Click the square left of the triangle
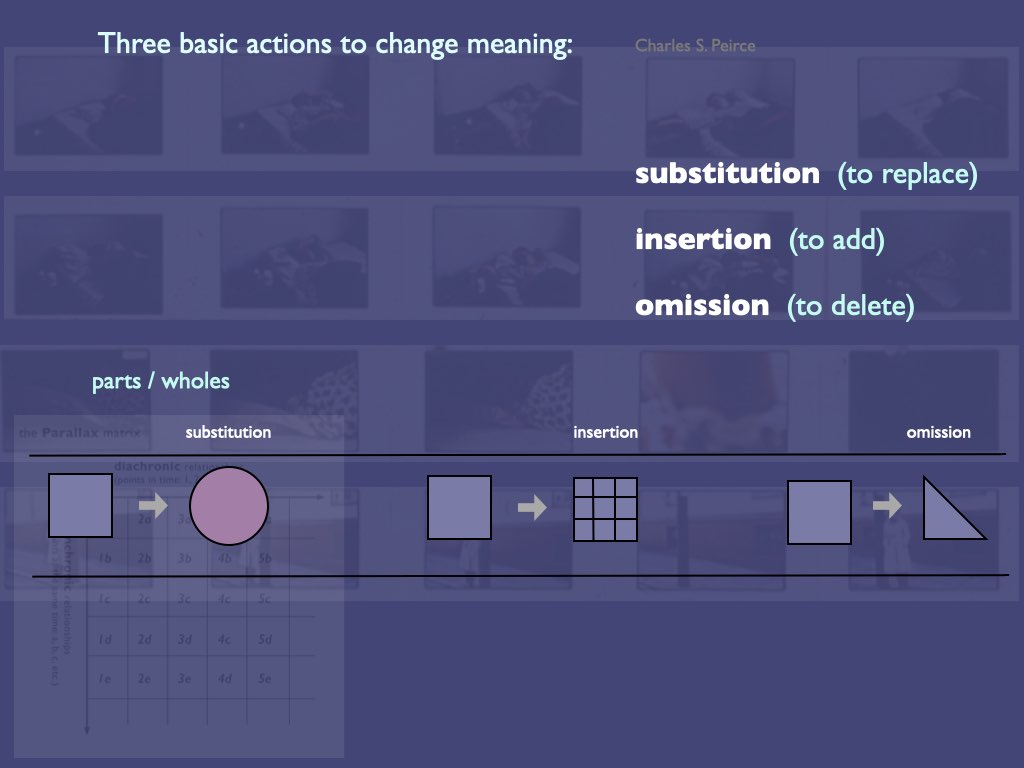Image resolution: width=1024 pixels, height=768 pixels. (819, 512)
